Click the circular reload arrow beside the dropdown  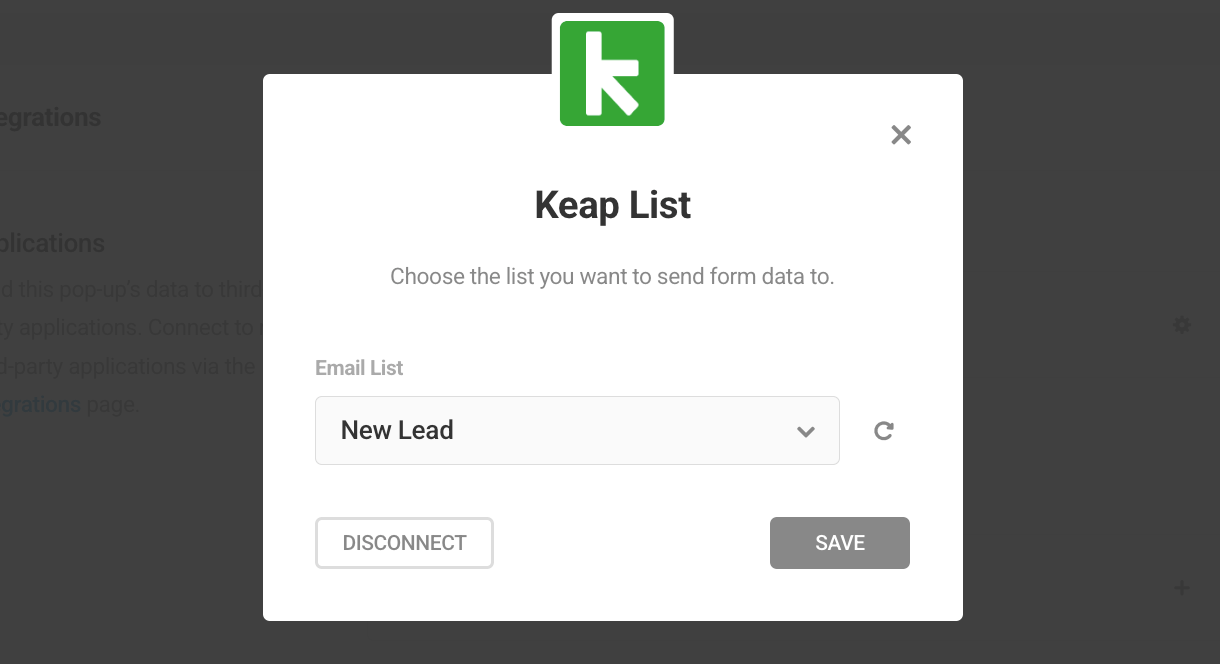point(883,430)
